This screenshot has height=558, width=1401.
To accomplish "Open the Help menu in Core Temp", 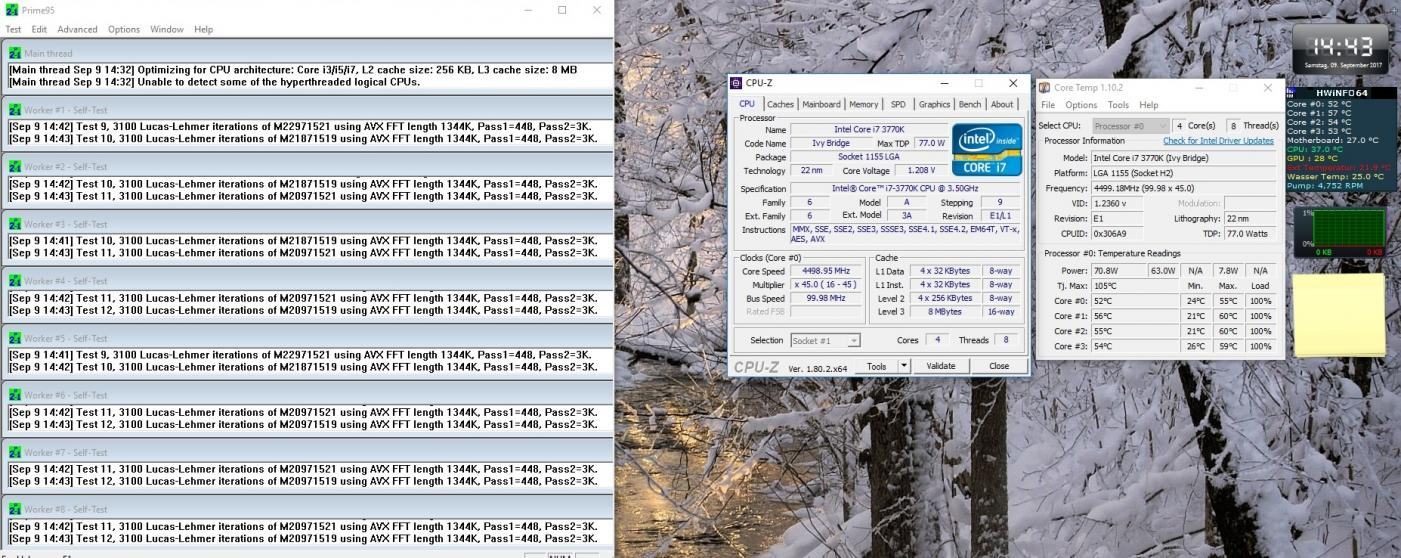I will tap(1149, 105).
